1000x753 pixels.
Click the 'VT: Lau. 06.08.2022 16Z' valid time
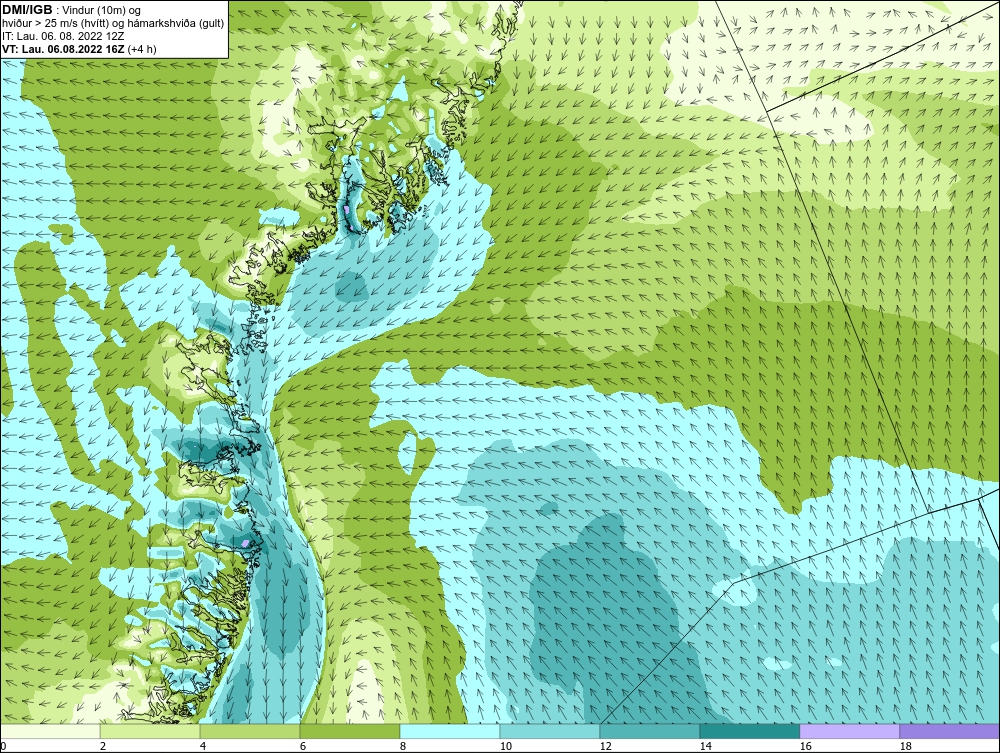click(64, 49)
